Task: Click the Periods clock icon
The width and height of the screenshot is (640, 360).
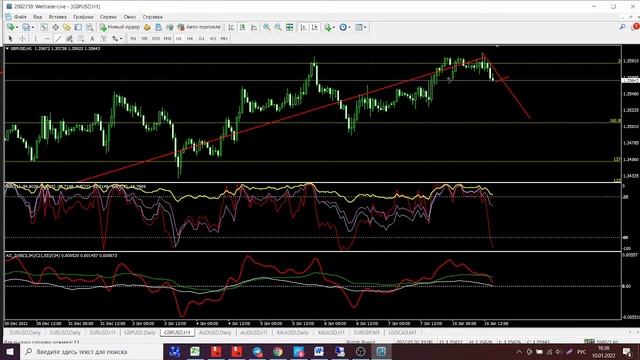Action: coord(343,27)
